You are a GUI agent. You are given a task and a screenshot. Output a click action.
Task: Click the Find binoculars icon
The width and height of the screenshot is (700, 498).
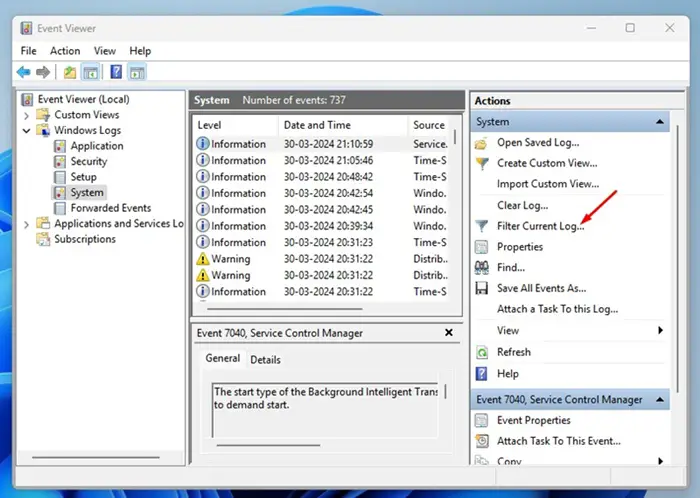click(482, 267)
